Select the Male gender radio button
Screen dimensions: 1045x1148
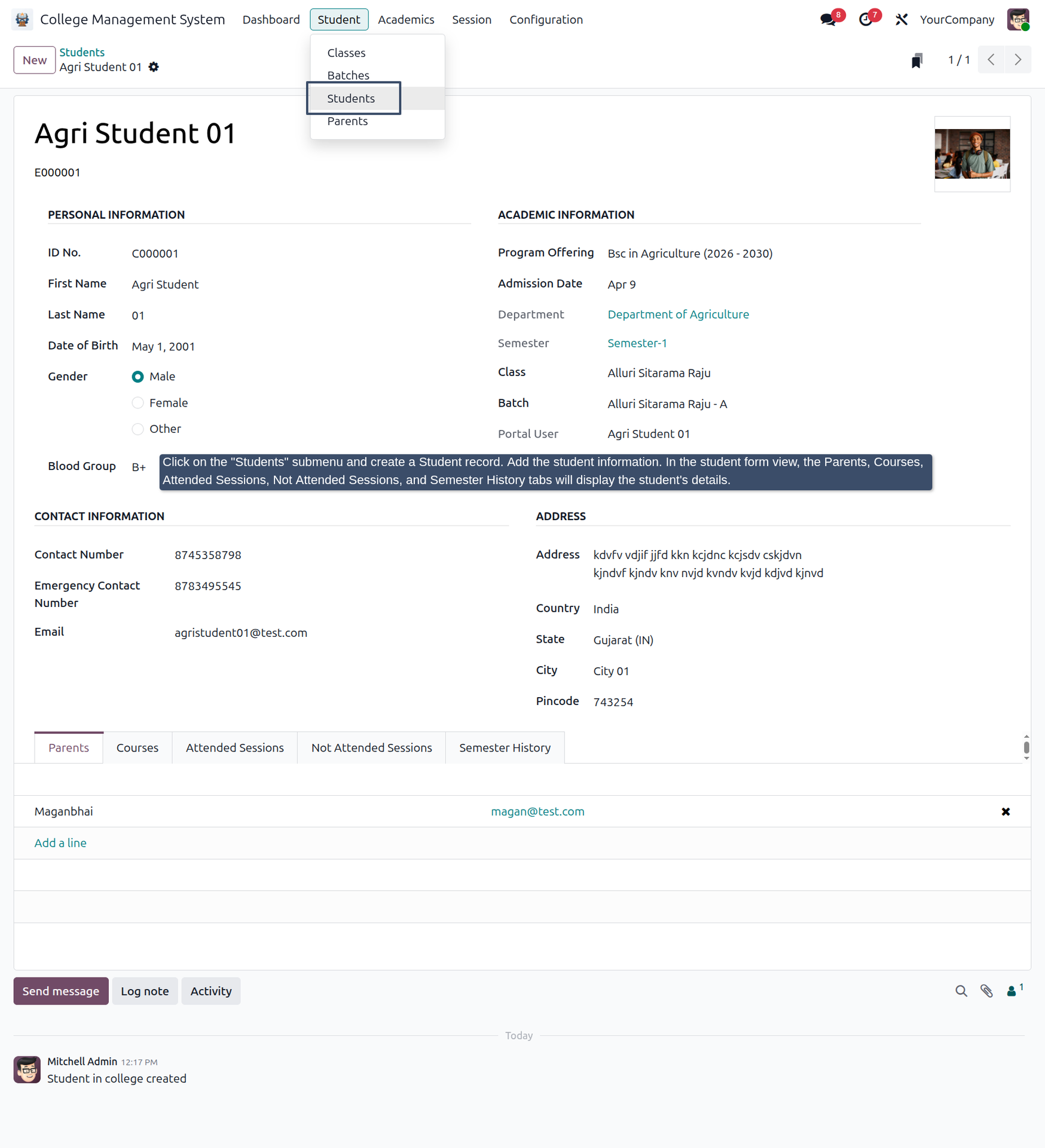[x=137, y=377]
